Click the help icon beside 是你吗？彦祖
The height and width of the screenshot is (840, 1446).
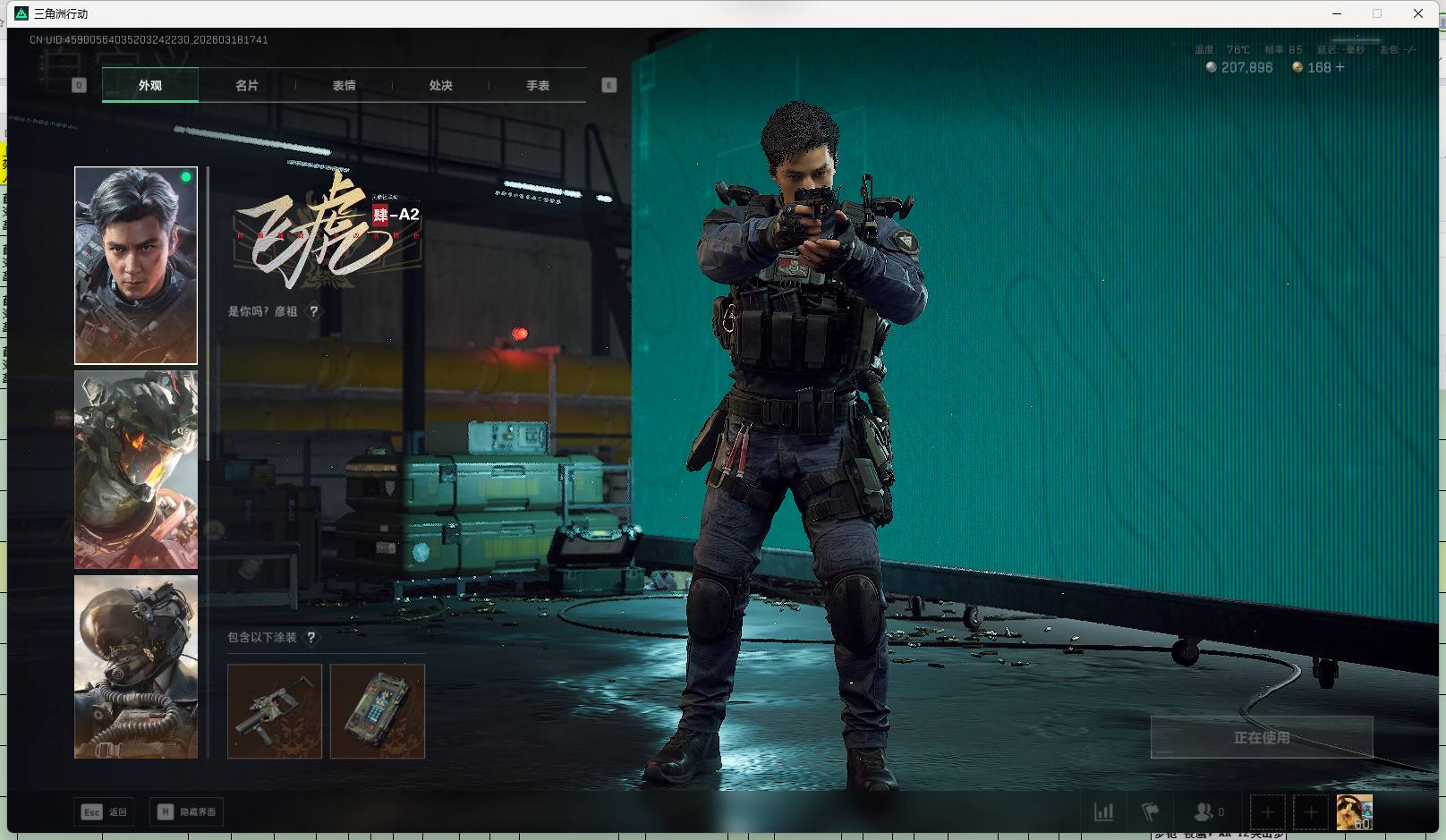[313, 311]
